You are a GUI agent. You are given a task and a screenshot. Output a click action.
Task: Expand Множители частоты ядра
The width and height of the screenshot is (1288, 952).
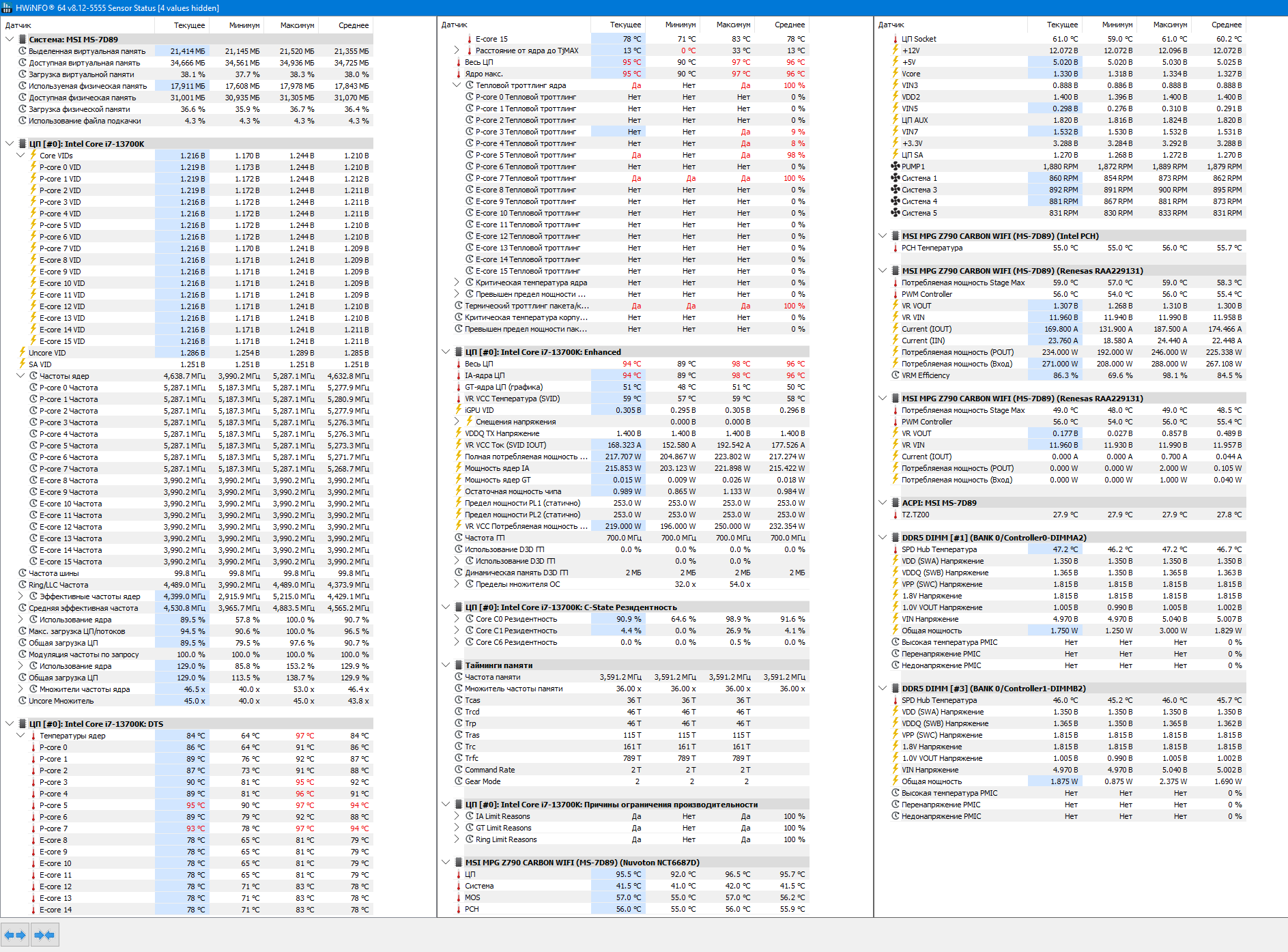click(x=20, y=689)
